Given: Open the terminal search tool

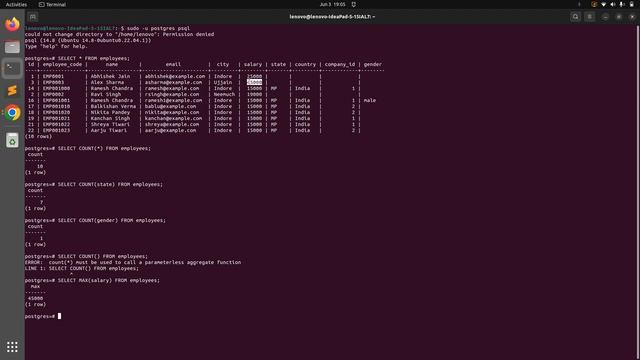Looking at the screenshot, I should [576, 17].
